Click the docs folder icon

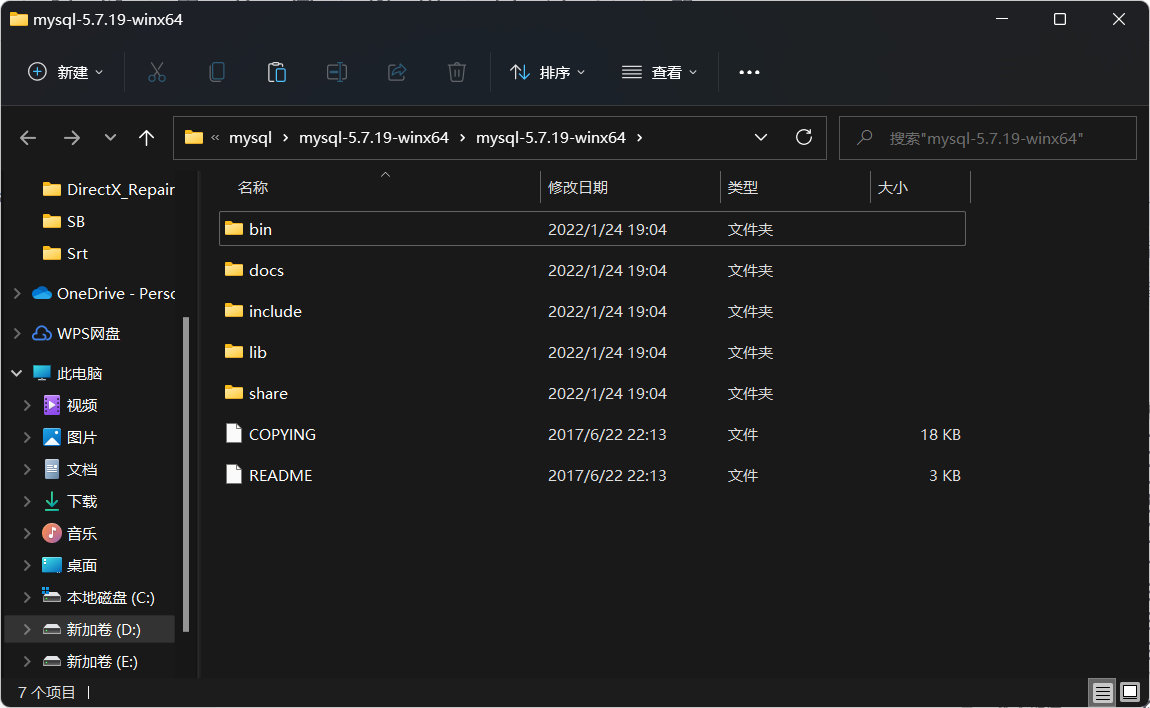(x=234, y=269)
